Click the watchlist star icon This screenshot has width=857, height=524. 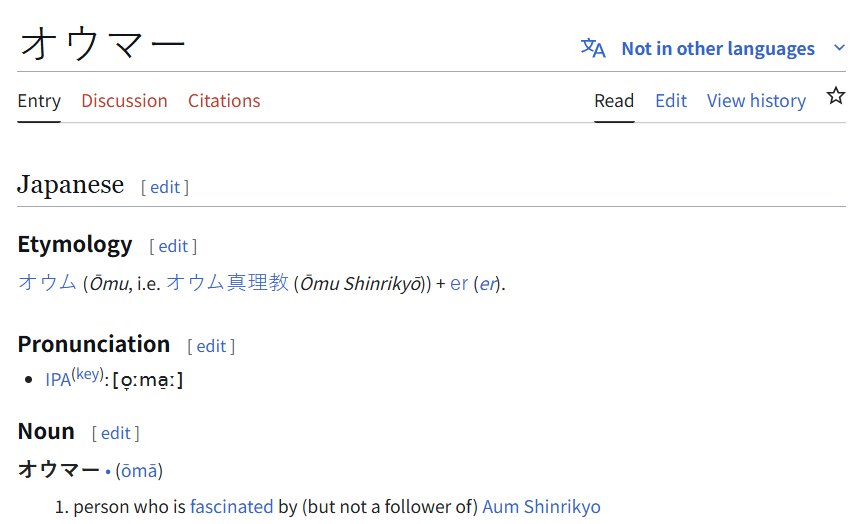click(835, 96)
